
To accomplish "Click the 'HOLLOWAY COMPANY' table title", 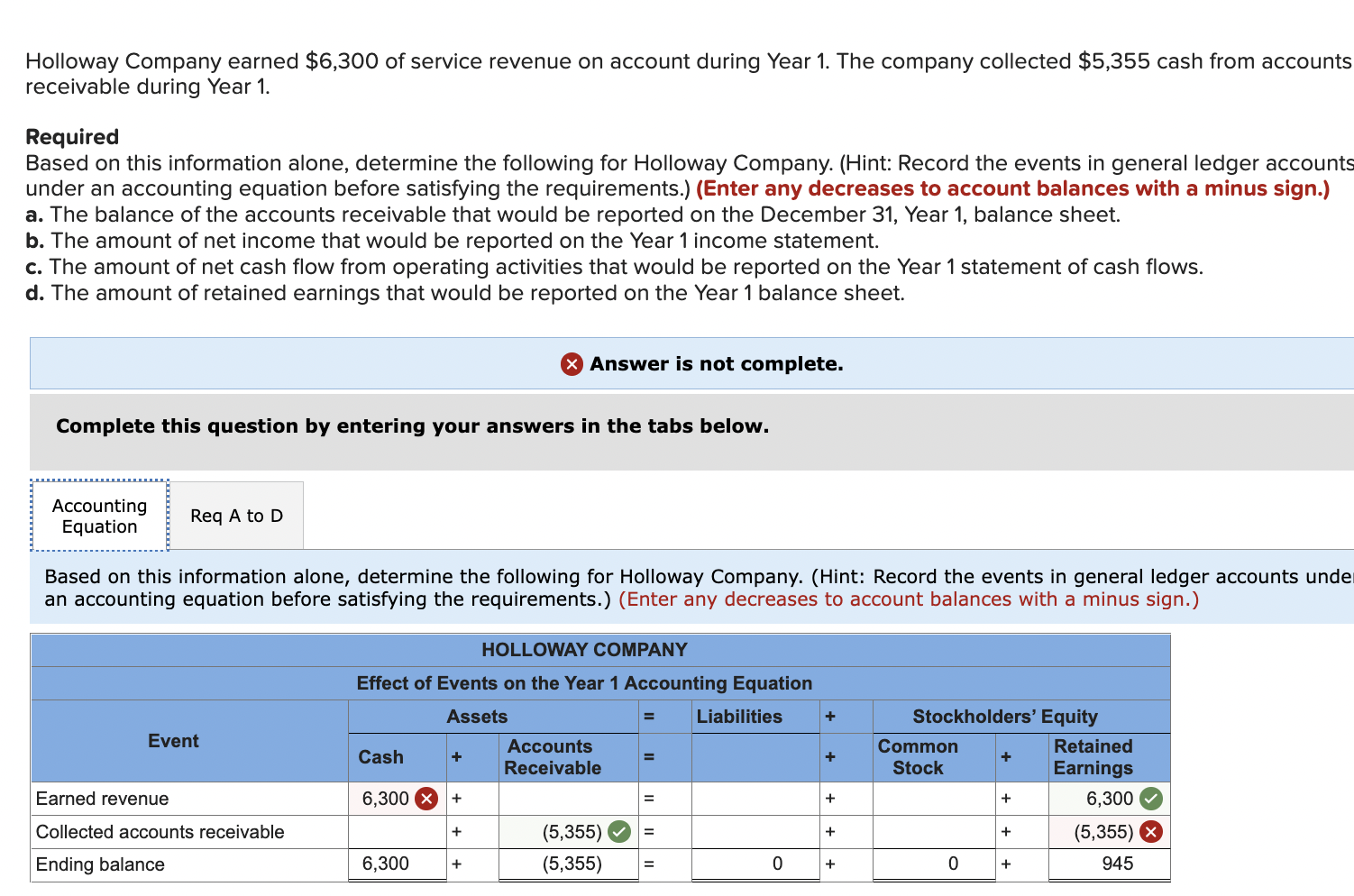I will coord(584,650).
